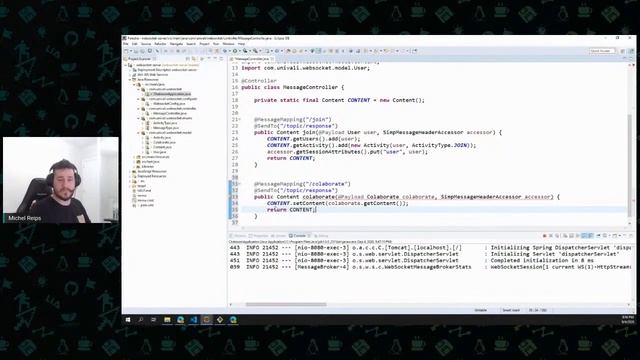640x360 pixels.
Task: Toggle Pin Console button
Action: [x=598, y=236]
